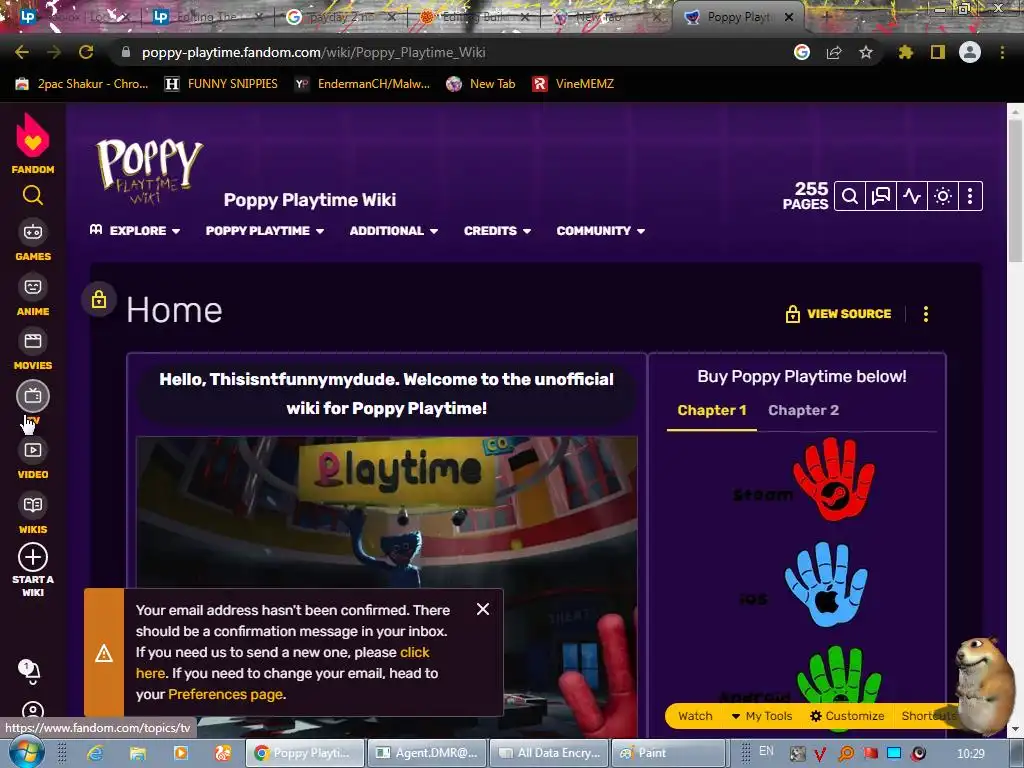Expand the Additional menu
This screenshot has width=1024, height=768.
(x=394, y=231)
